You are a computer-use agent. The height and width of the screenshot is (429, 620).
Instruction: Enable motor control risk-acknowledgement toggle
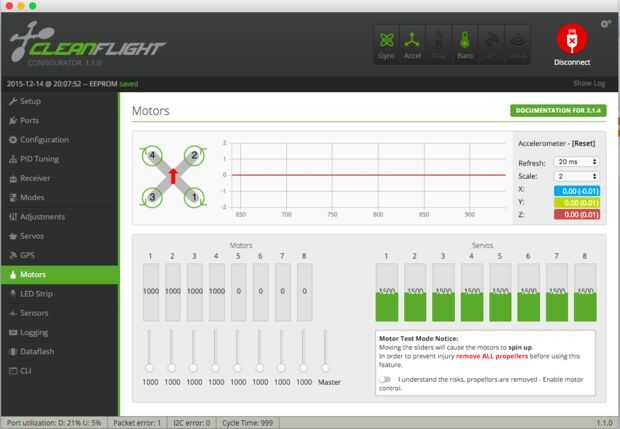[385, 380]
